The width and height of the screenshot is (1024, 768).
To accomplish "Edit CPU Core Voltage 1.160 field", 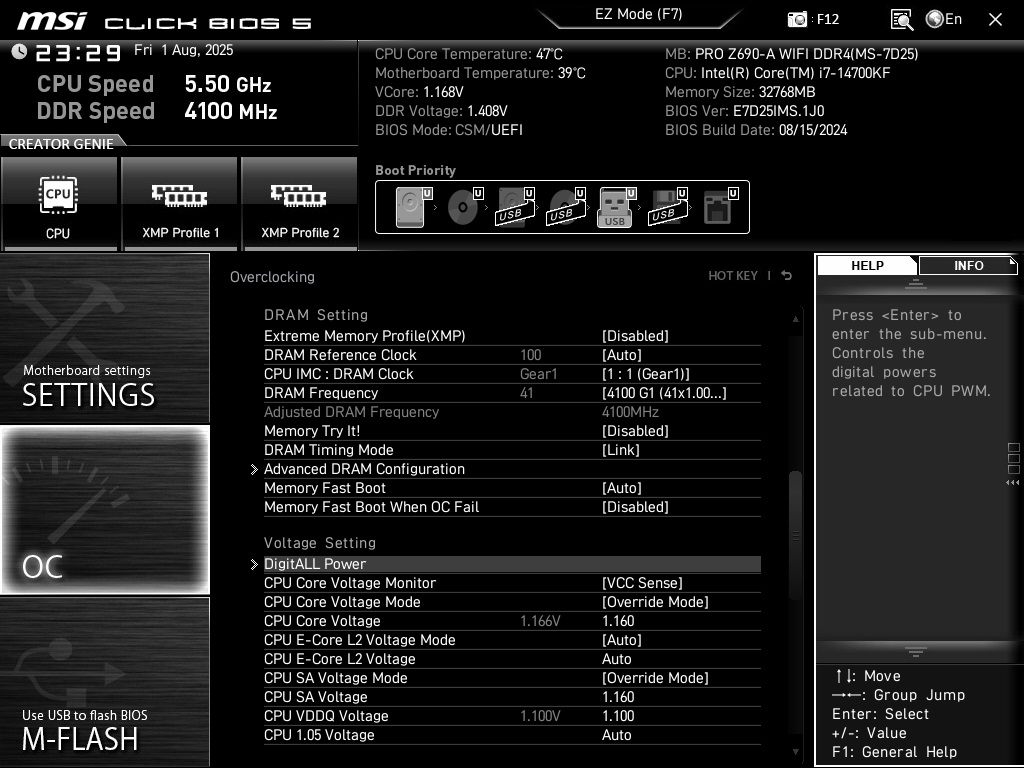I will tap(618, 620).
